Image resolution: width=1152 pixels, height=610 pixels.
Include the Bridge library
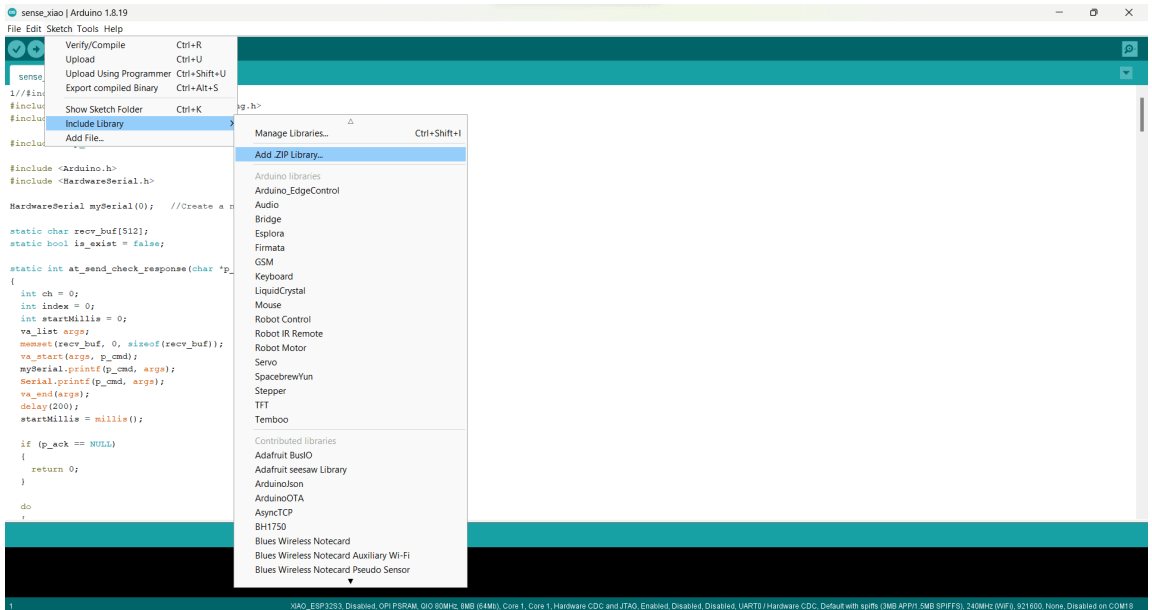(x=350, y=219)
